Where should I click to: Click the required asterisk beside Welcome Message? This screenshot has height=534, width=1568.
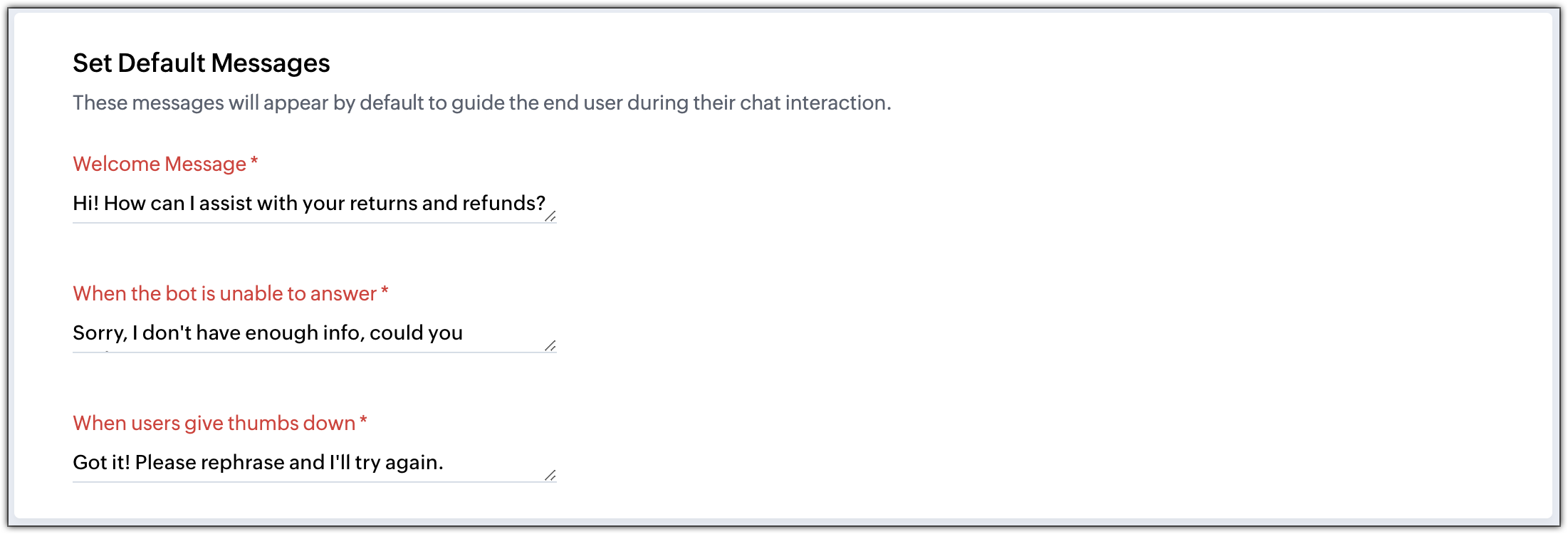pyautogui.click(x=254, y=163)
